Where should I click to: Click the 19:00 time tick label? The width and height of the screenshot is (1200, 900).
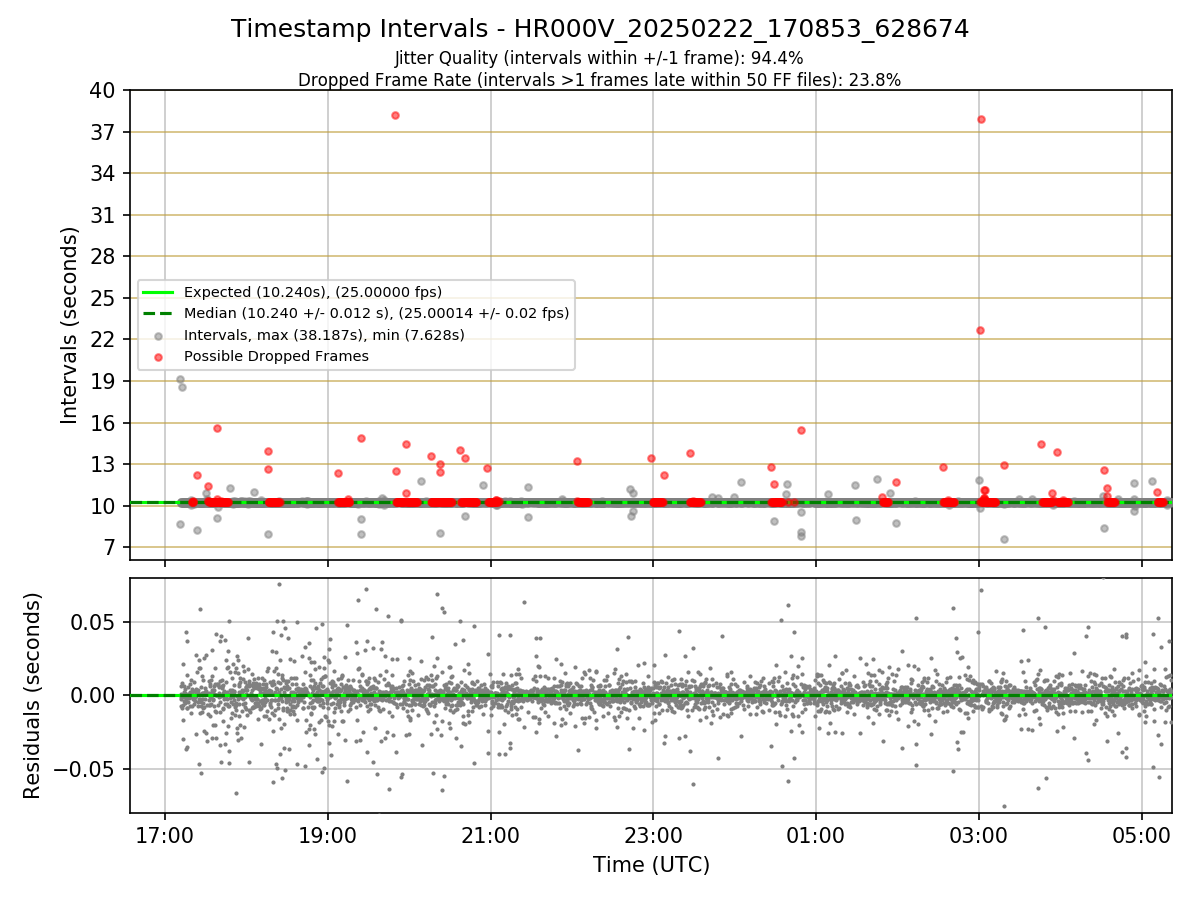pos(327,835)
